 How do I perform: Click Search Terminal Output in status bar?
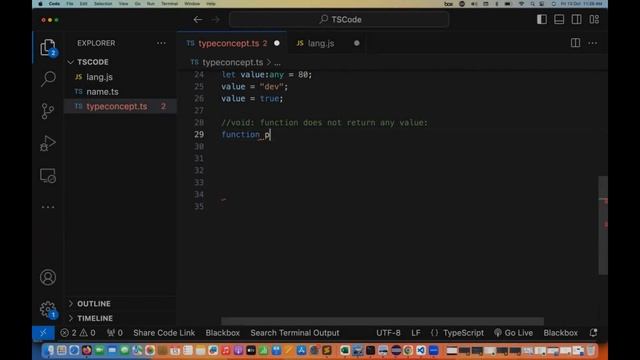coord(295,333)
